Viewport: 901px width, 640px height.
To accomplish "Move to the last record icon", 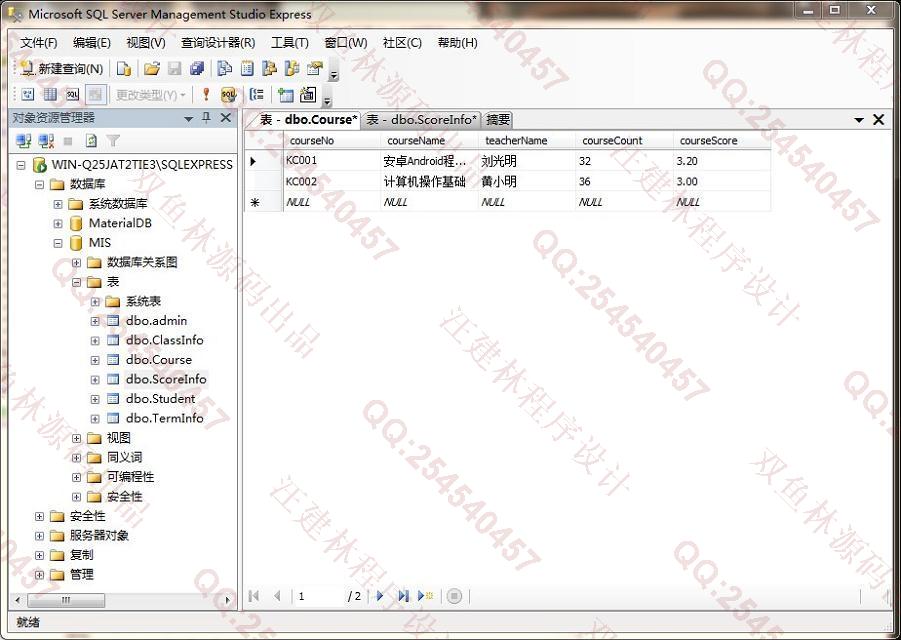I will click(403, 596).
